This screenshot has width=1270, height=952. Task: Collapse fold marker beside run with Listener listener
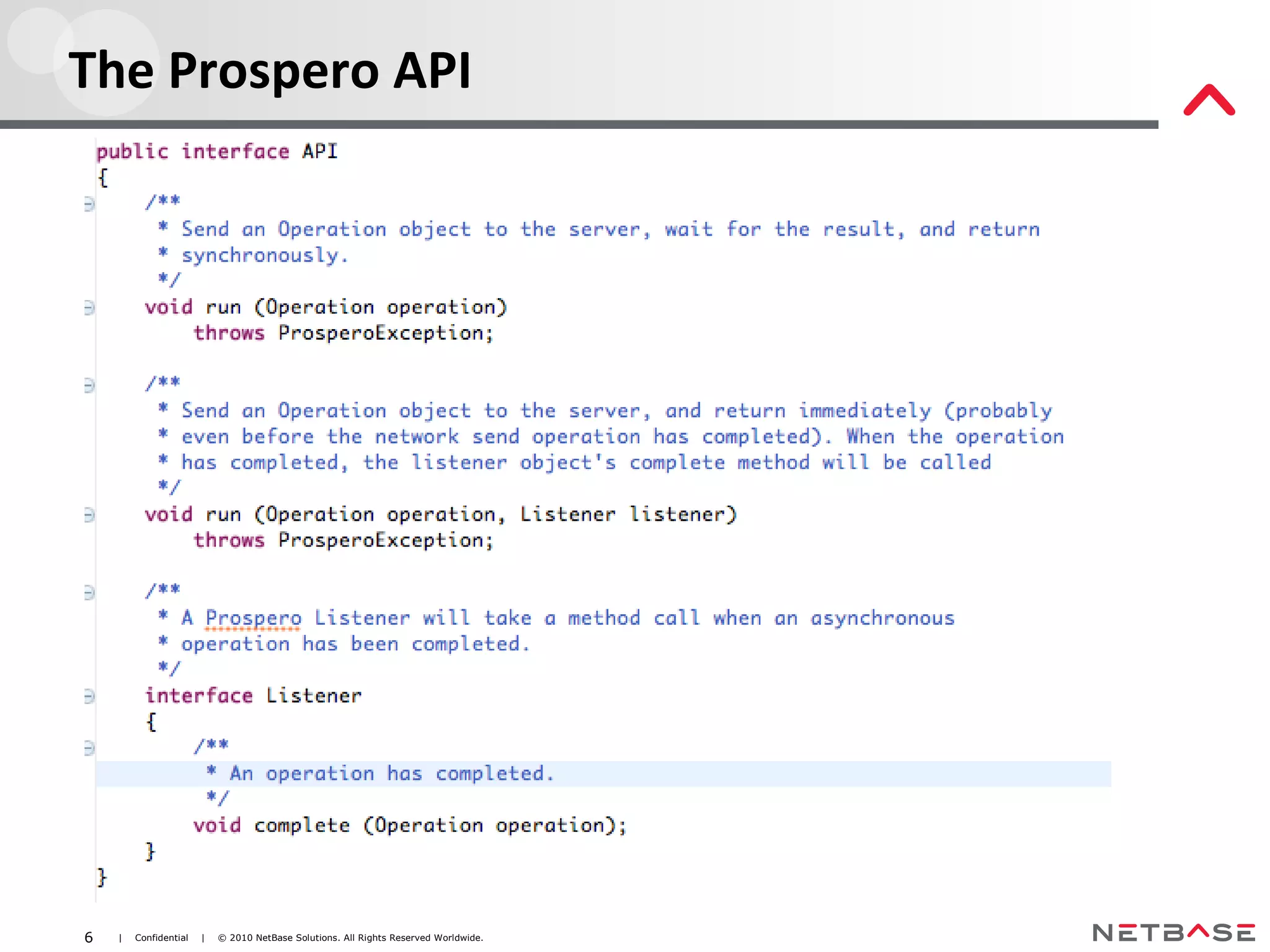coord(89,515)
